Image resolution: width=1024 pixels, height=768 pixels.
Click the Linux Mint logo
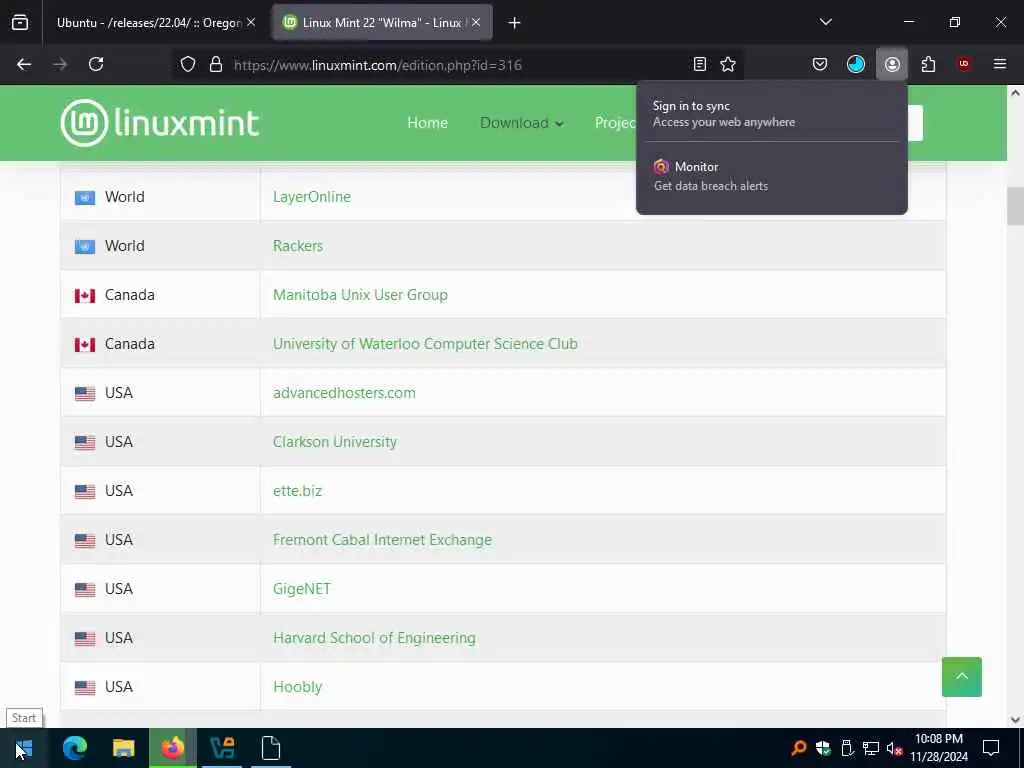point(160,123)
